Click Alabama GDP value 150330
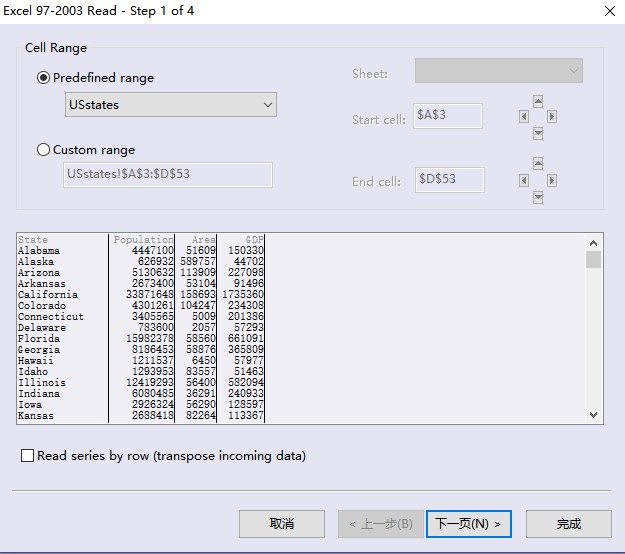625x554 pixels. pos(246,250)
